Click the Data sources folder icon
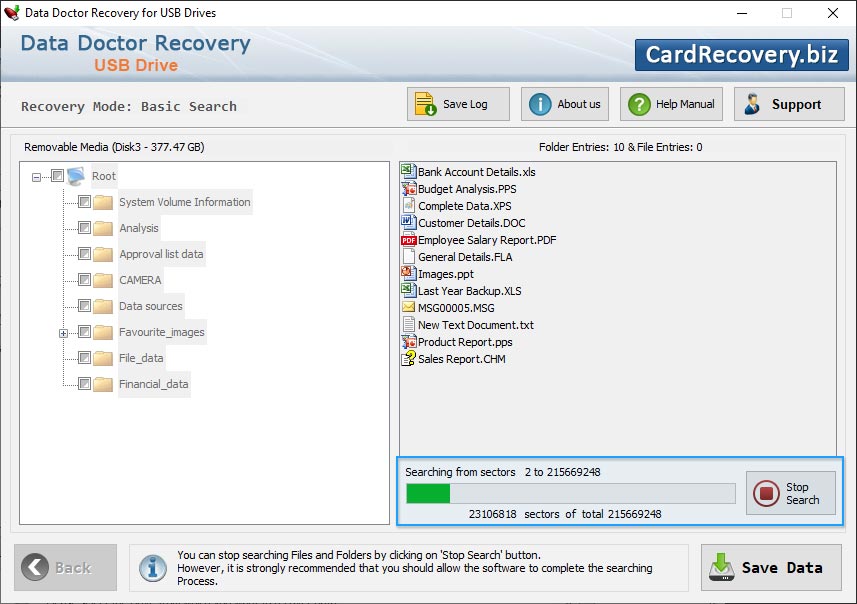 103,306
